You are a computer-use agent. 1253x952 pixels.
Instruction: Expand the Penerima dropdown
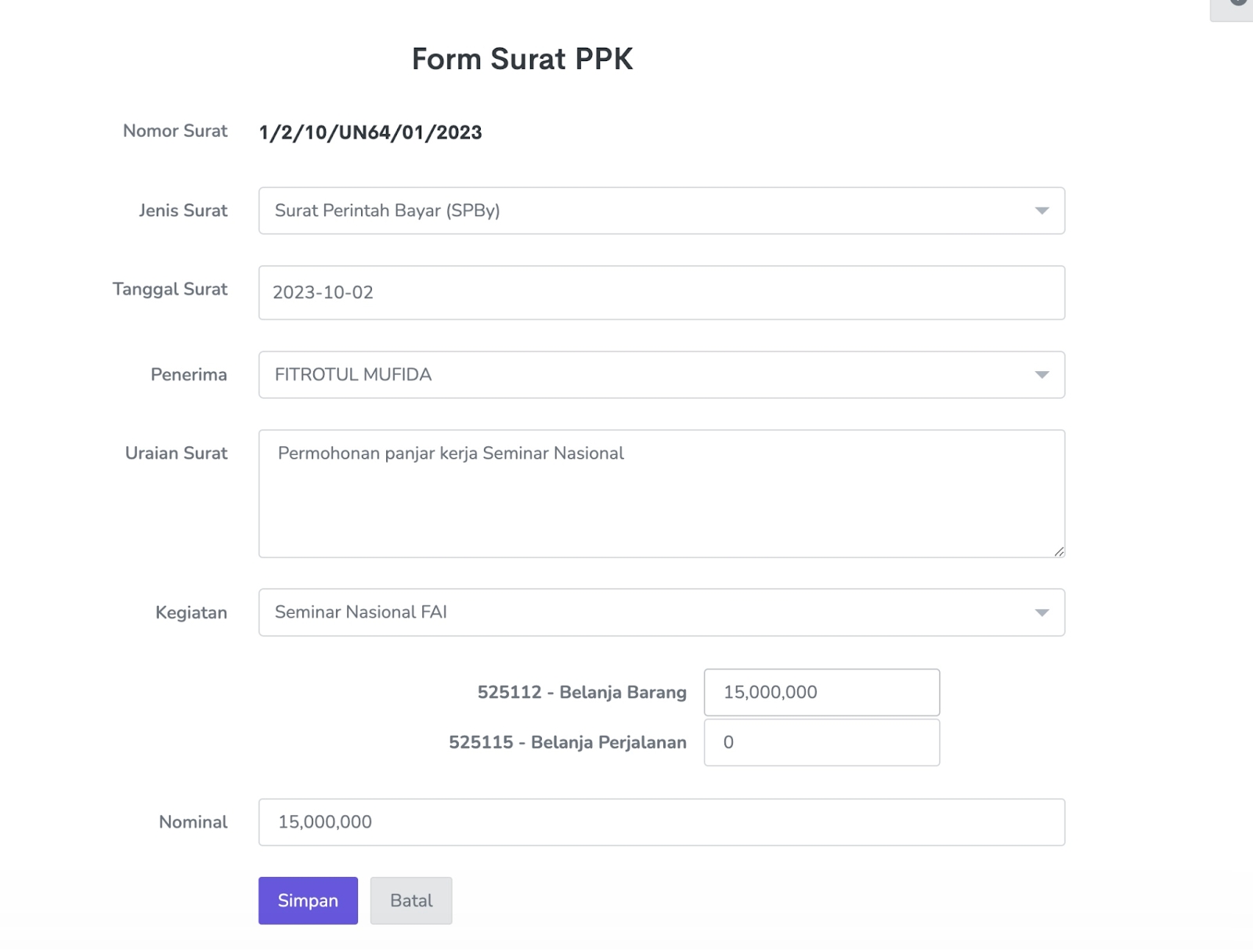[x=661, y=375]
